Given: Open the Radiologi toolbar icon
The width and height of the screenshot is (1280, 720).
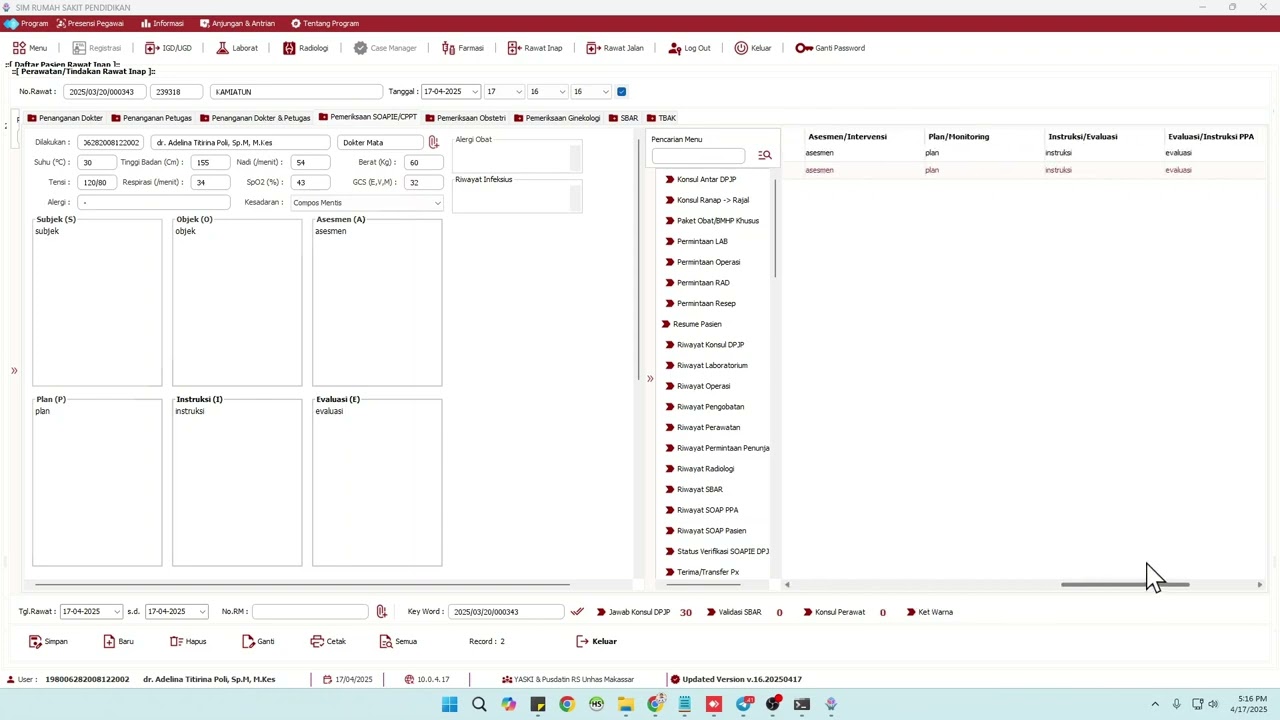Looking at the screenshot, I should coord(289,48).
